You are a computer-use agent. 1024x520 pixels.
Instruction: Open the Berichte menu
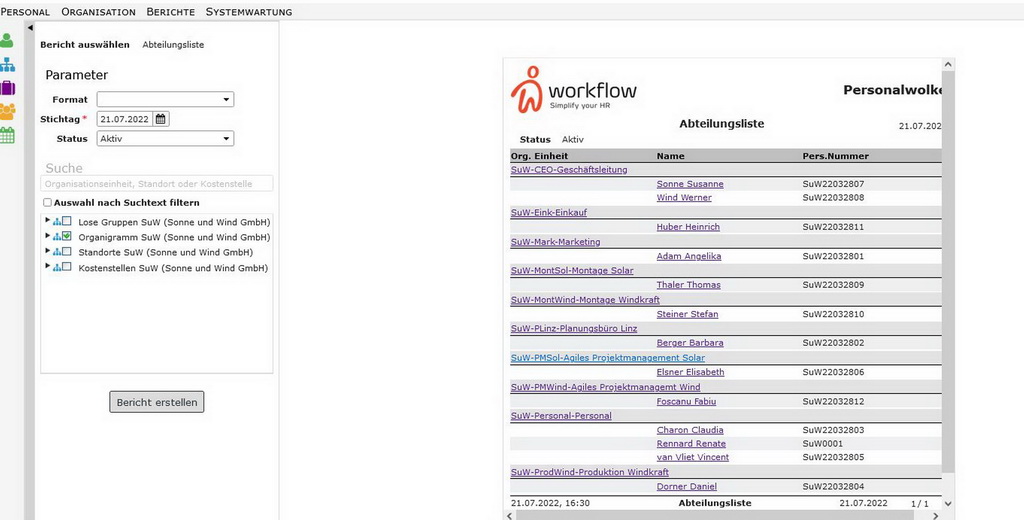[170, 12]
